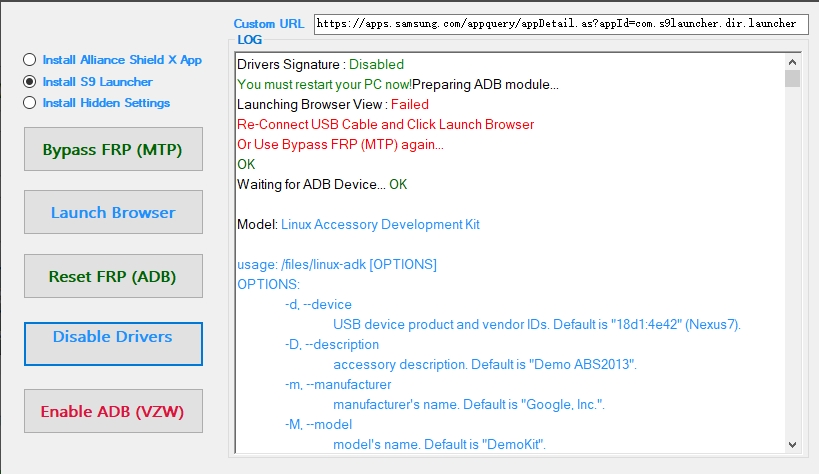The height and width of the screenshot is (474, 819).
Task: Click the 'OPTIONS:' log line
Action: [268, 284]
